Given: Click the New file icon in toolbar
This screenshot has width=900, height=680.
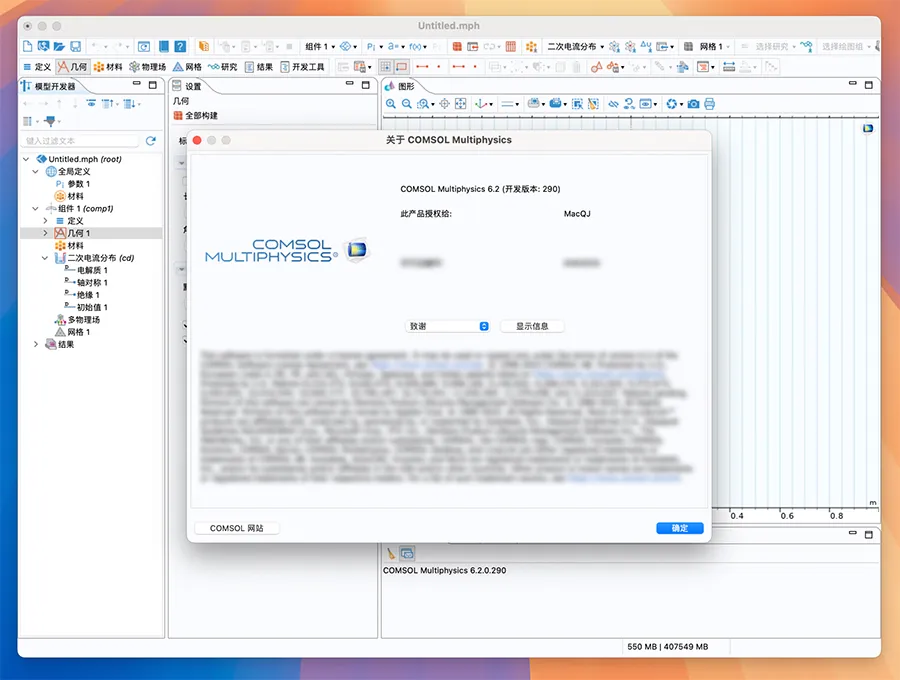Looking at the screenshot, I should click(27, 46).
